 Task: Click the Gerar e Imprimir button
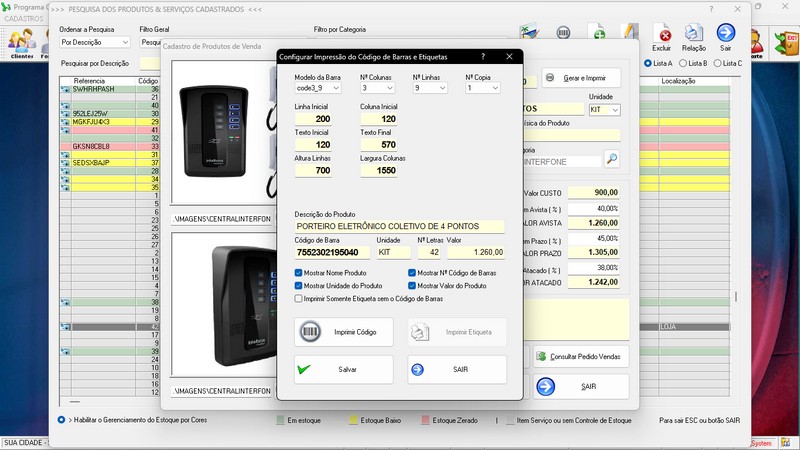[581, 78]
